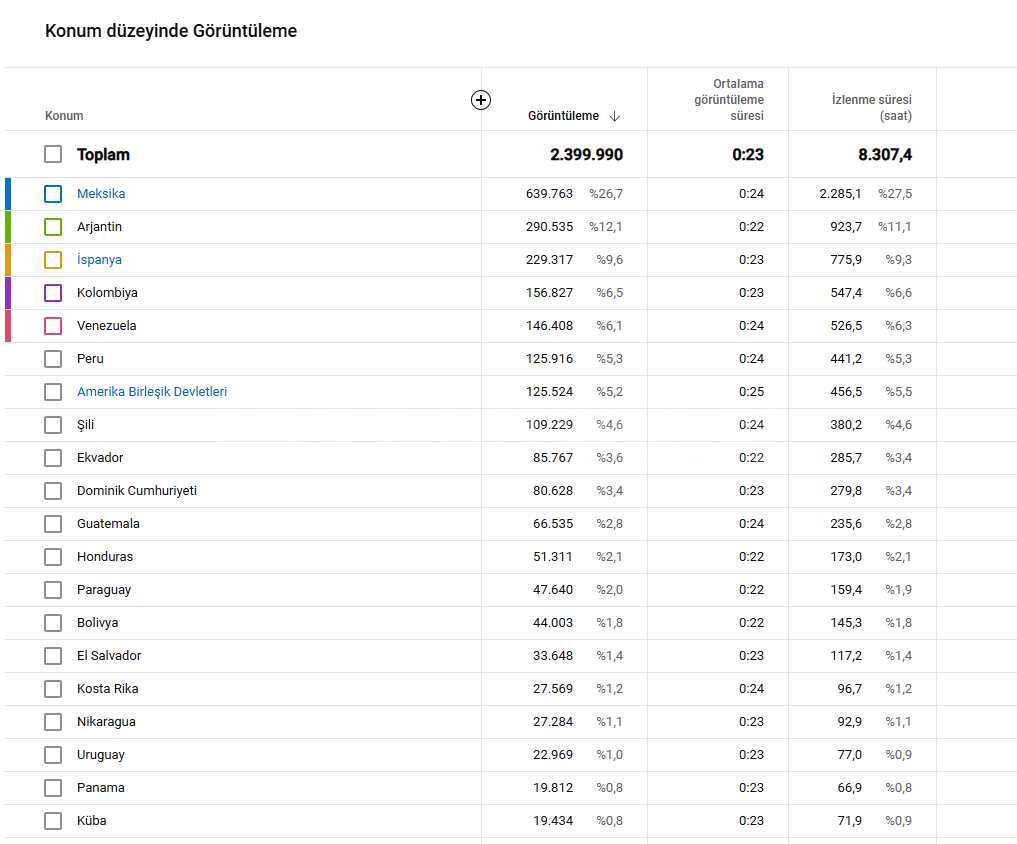1017x844 pixels.
Task: Click the sort arrow next to Görüntüleme
Action: (614, 116)
